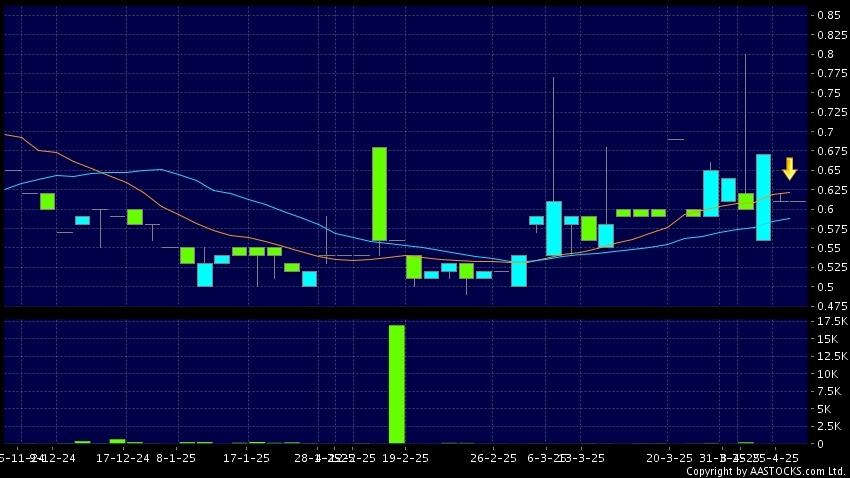Select the 0.625 price axis label

(832, 190)
